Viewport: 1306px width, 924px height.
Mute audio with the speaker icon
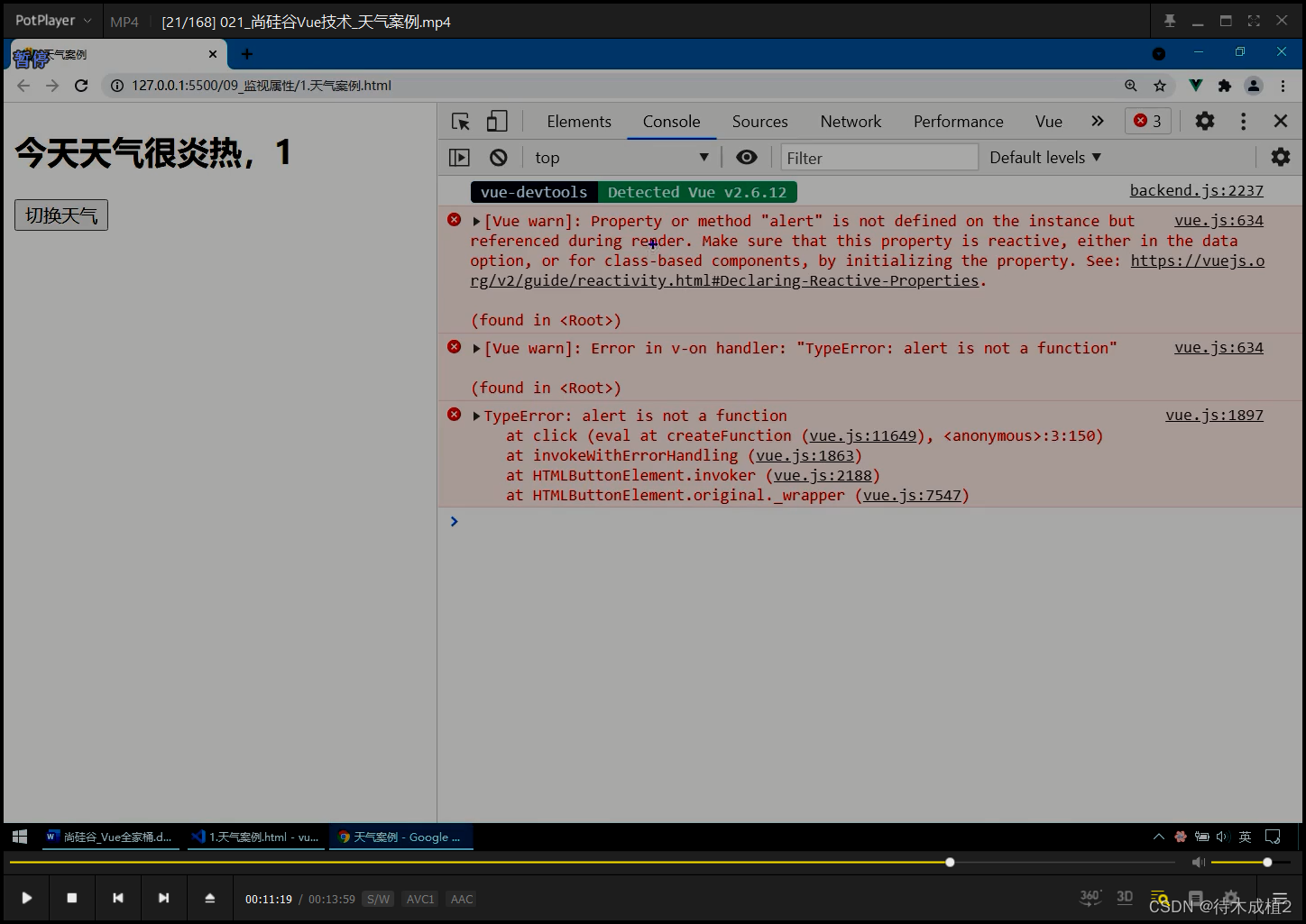(1198, 863)
